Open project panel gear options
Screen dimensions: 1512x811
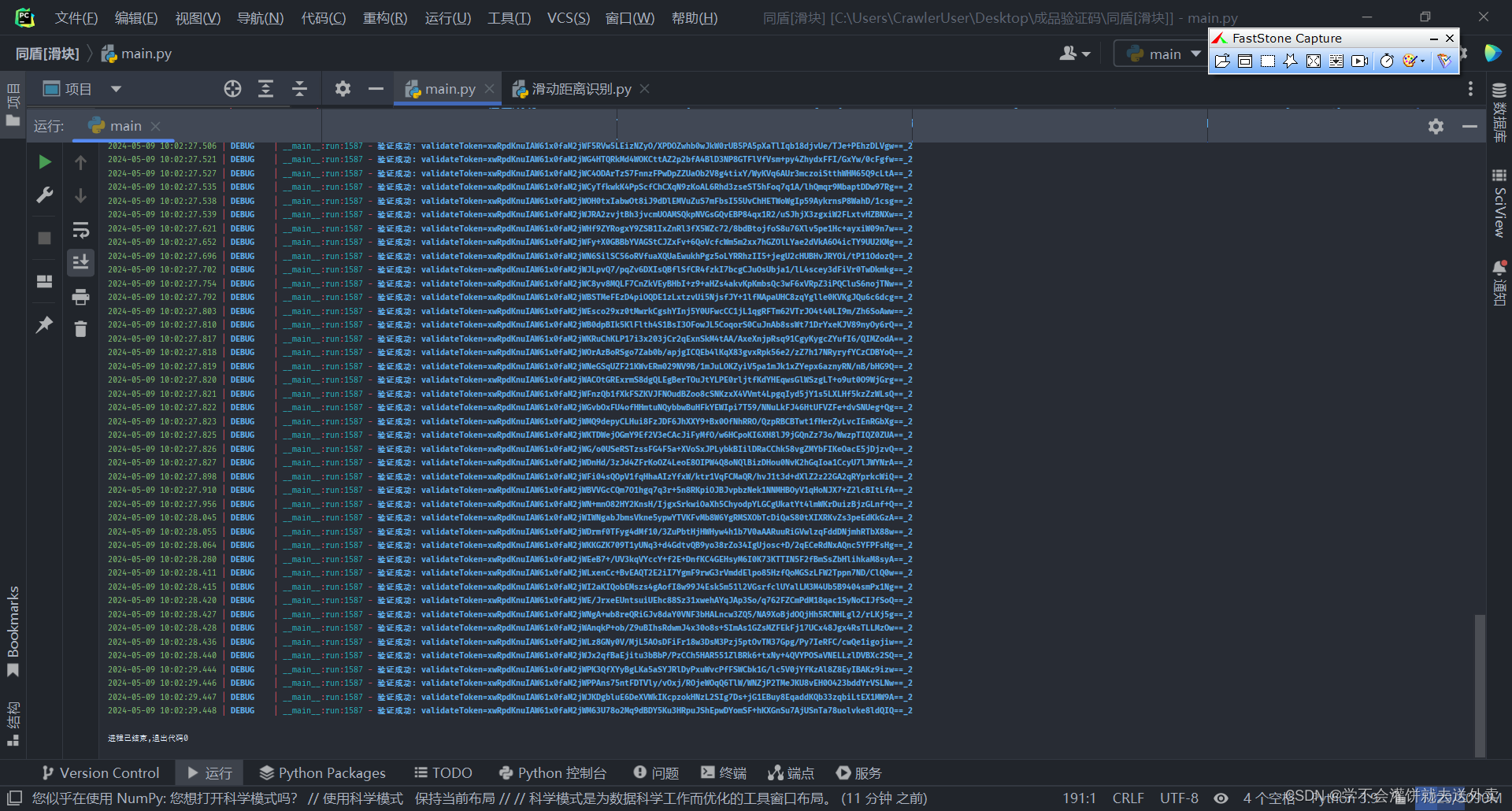[343, 89]
